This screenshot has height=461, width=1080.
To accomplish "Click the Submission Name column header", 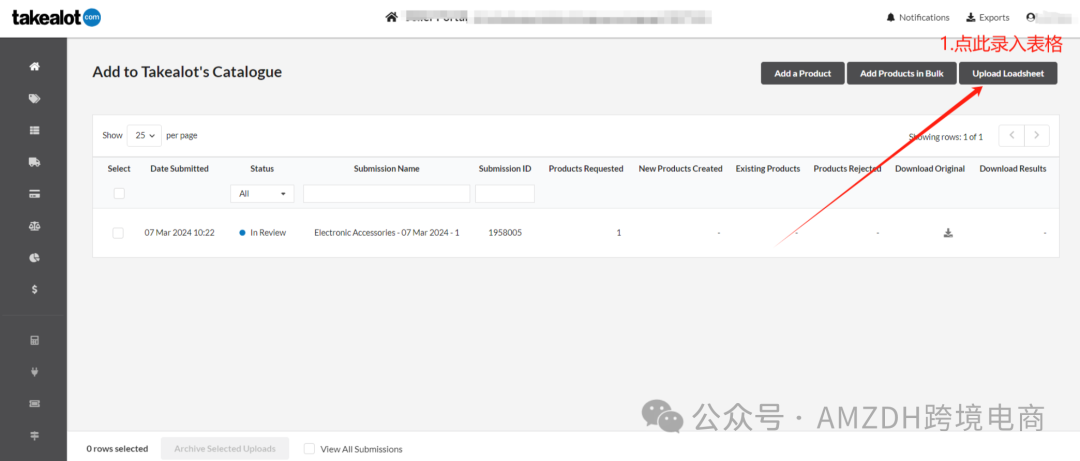I will [x=386, y=169].
